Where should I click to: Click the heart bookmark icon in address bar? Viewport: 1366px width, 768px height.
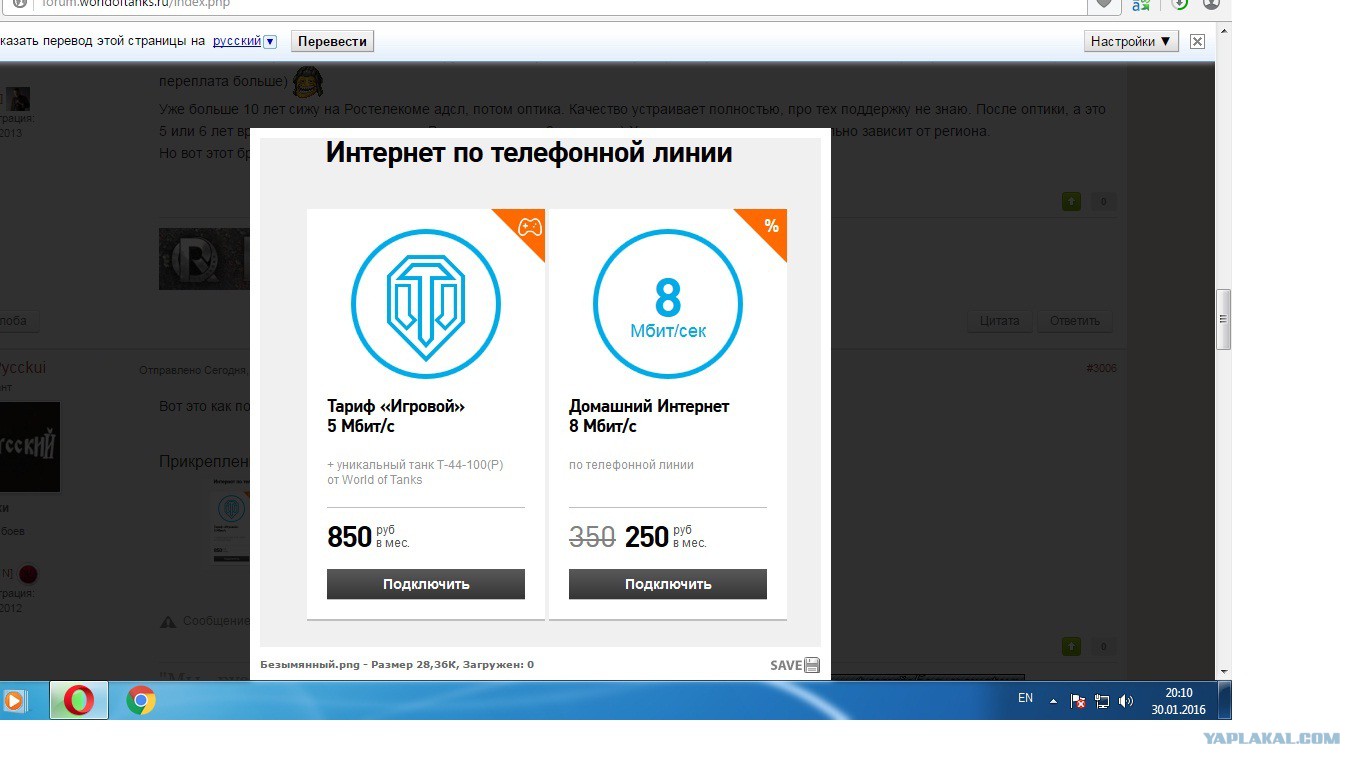1103,4
